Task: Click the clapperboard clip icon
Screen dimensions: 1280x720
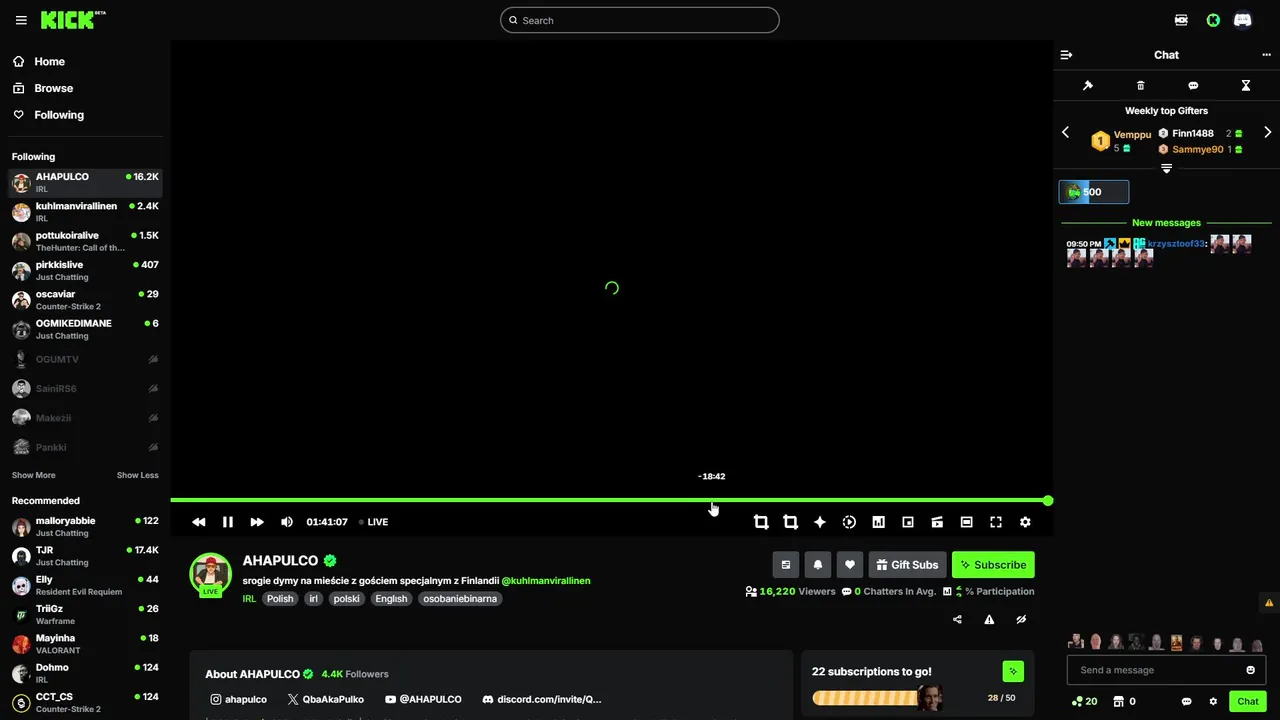Action: point(937,522)
